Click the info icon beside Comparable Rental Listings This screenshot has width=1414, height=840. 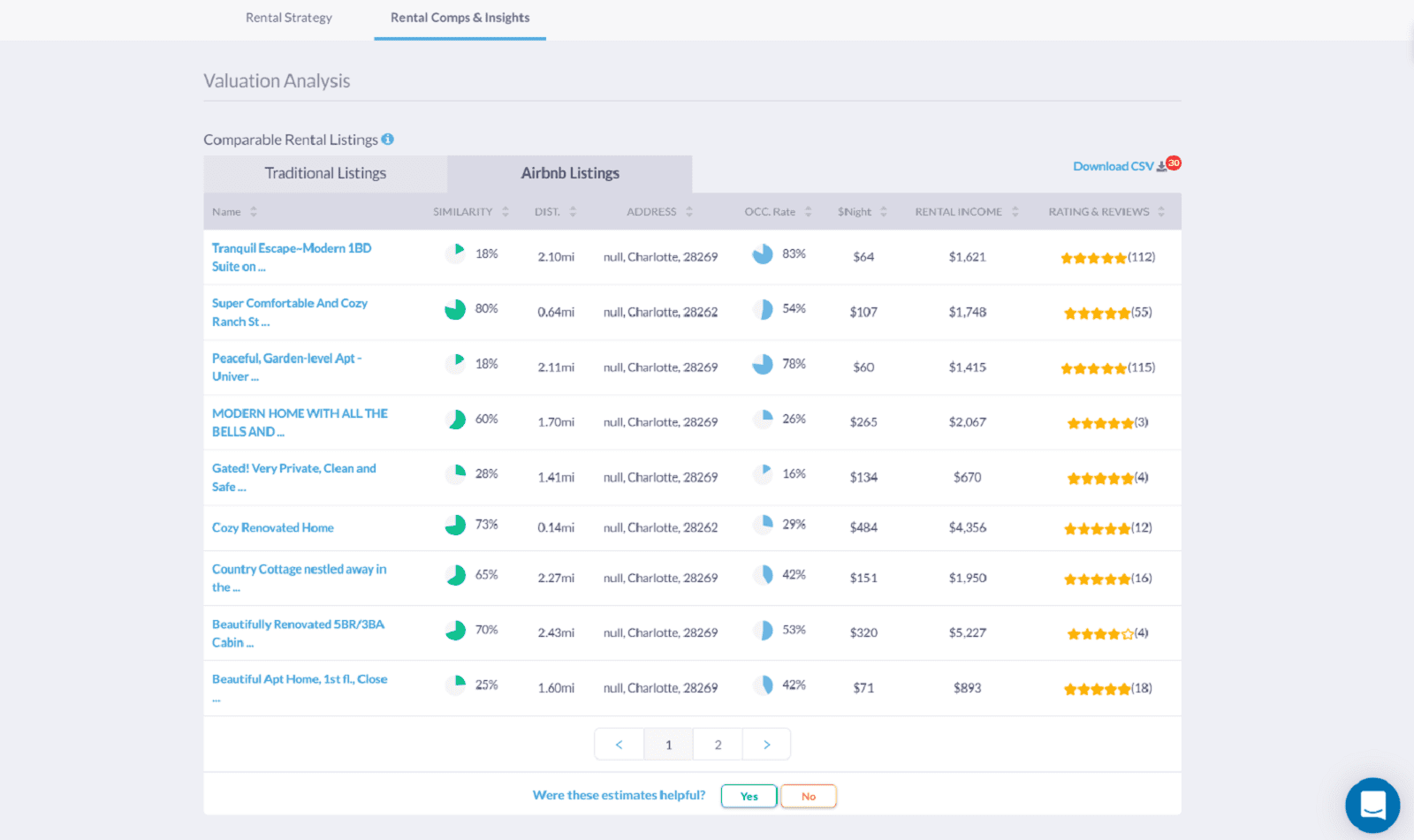click(388, 139)
